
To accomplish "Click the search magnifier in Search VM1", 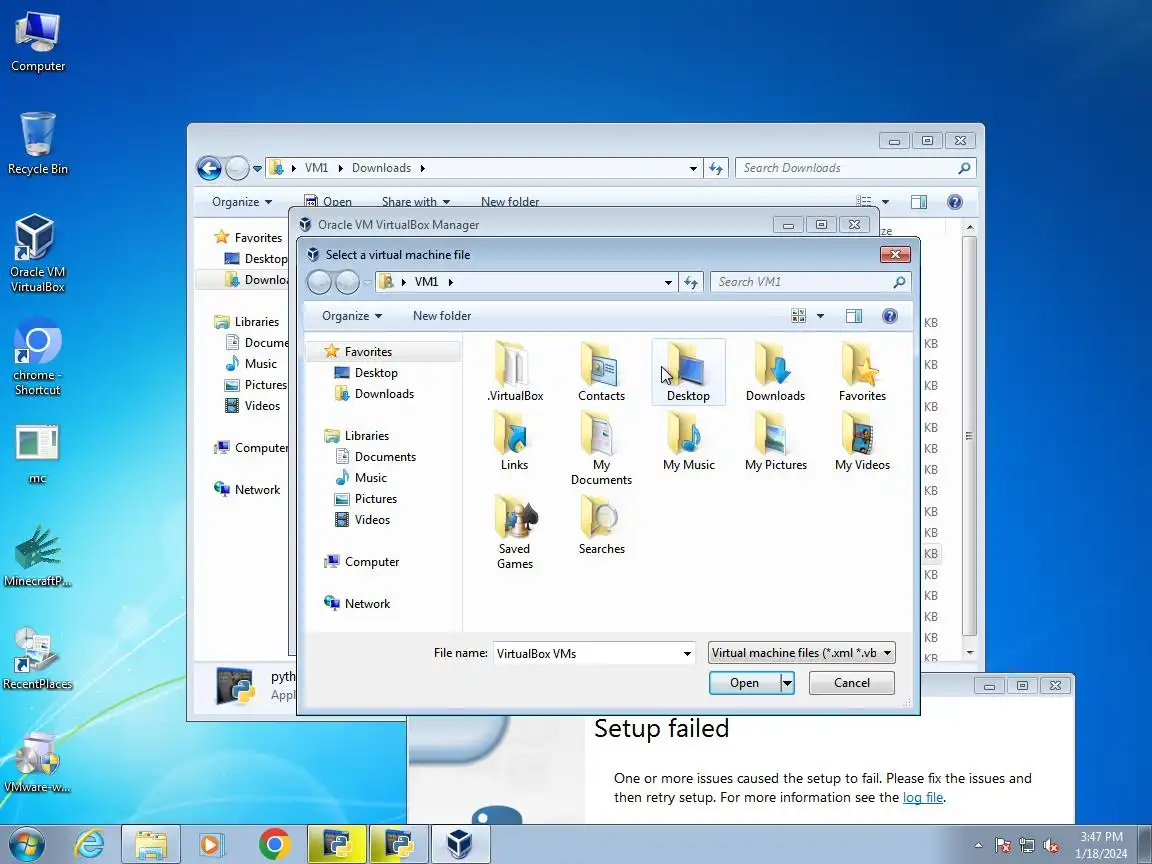I will click(x=899, y=282).
